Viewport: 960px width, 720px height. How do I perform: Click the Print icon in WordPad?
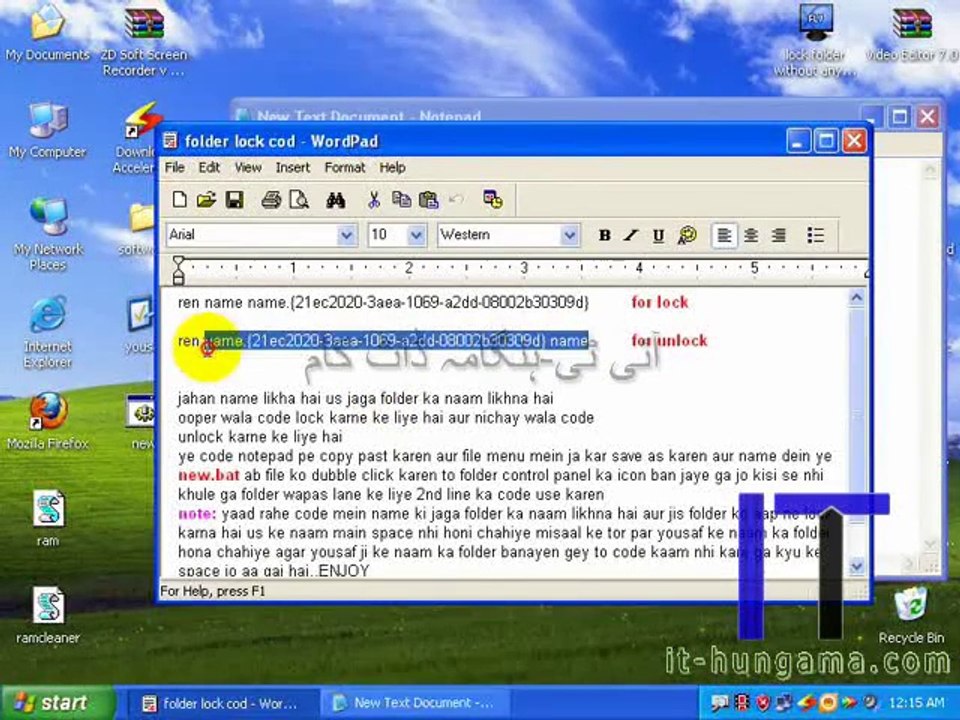[271, 200]
